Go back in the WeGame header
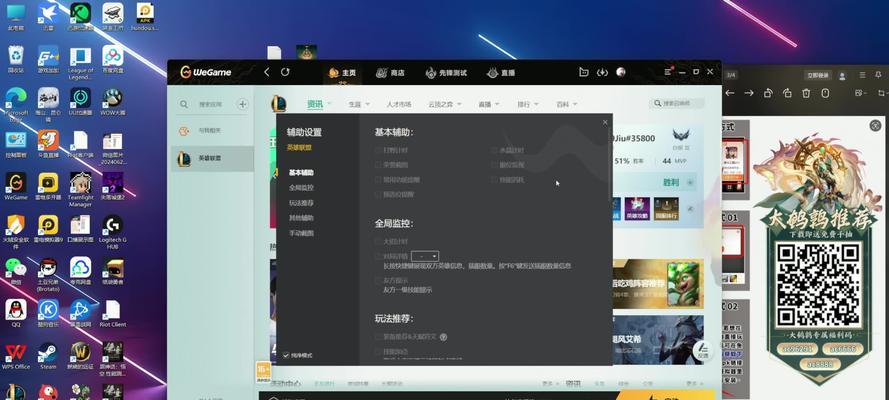 point(267,72)
